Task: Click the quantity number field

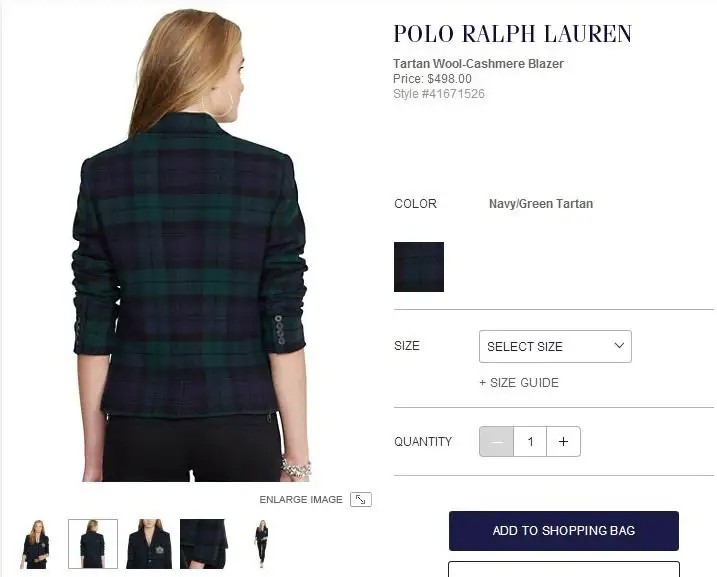Action: point(530,442)
